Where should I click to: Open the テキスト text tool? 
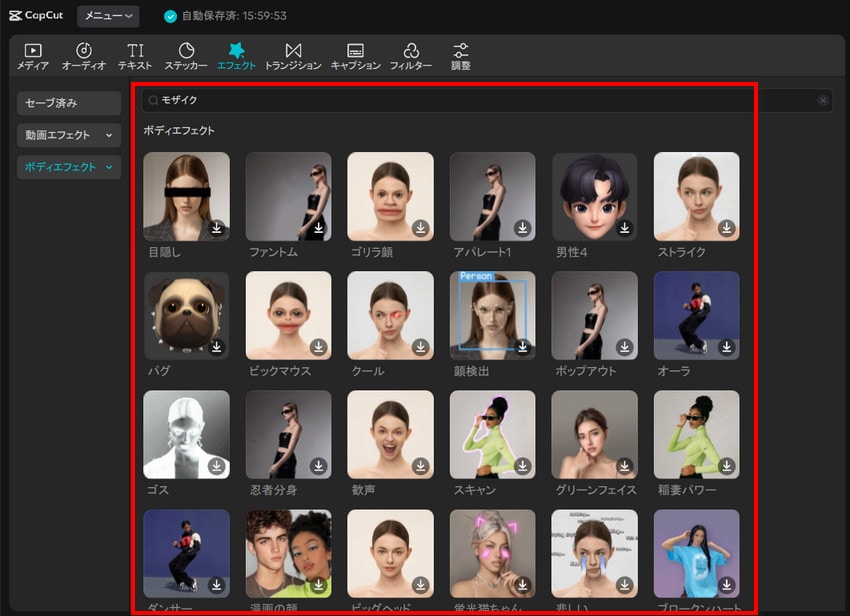(x=135, y=56)
